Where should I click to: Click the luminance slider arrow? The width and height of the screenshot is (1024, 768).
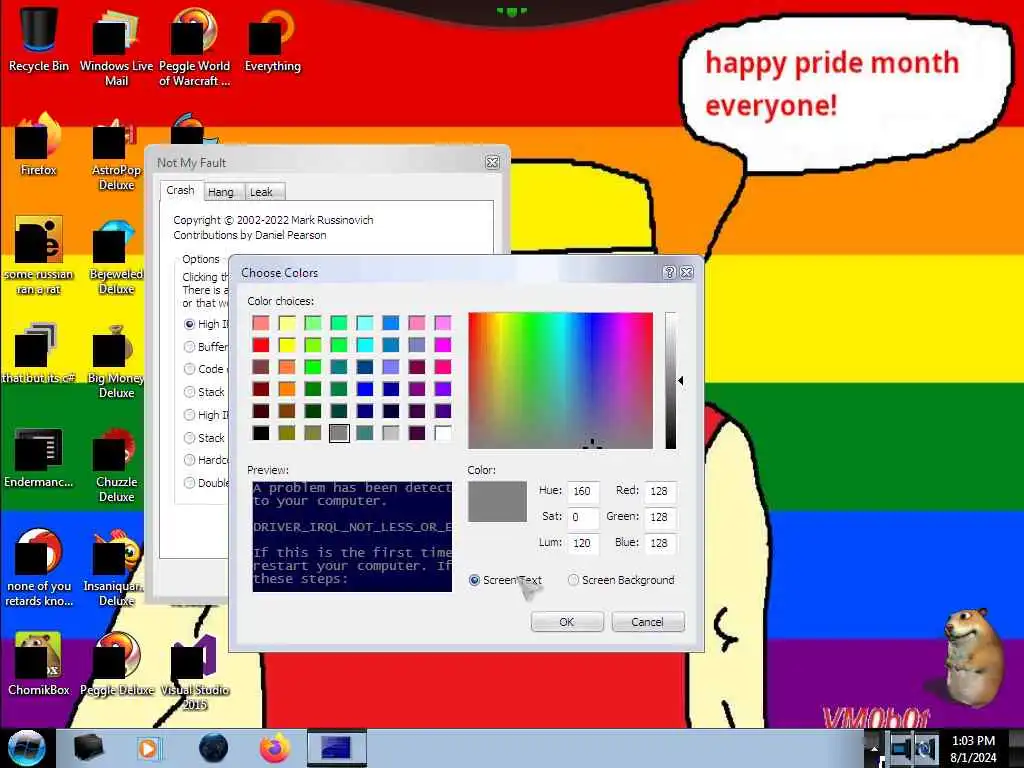click(x=680, y=380)
